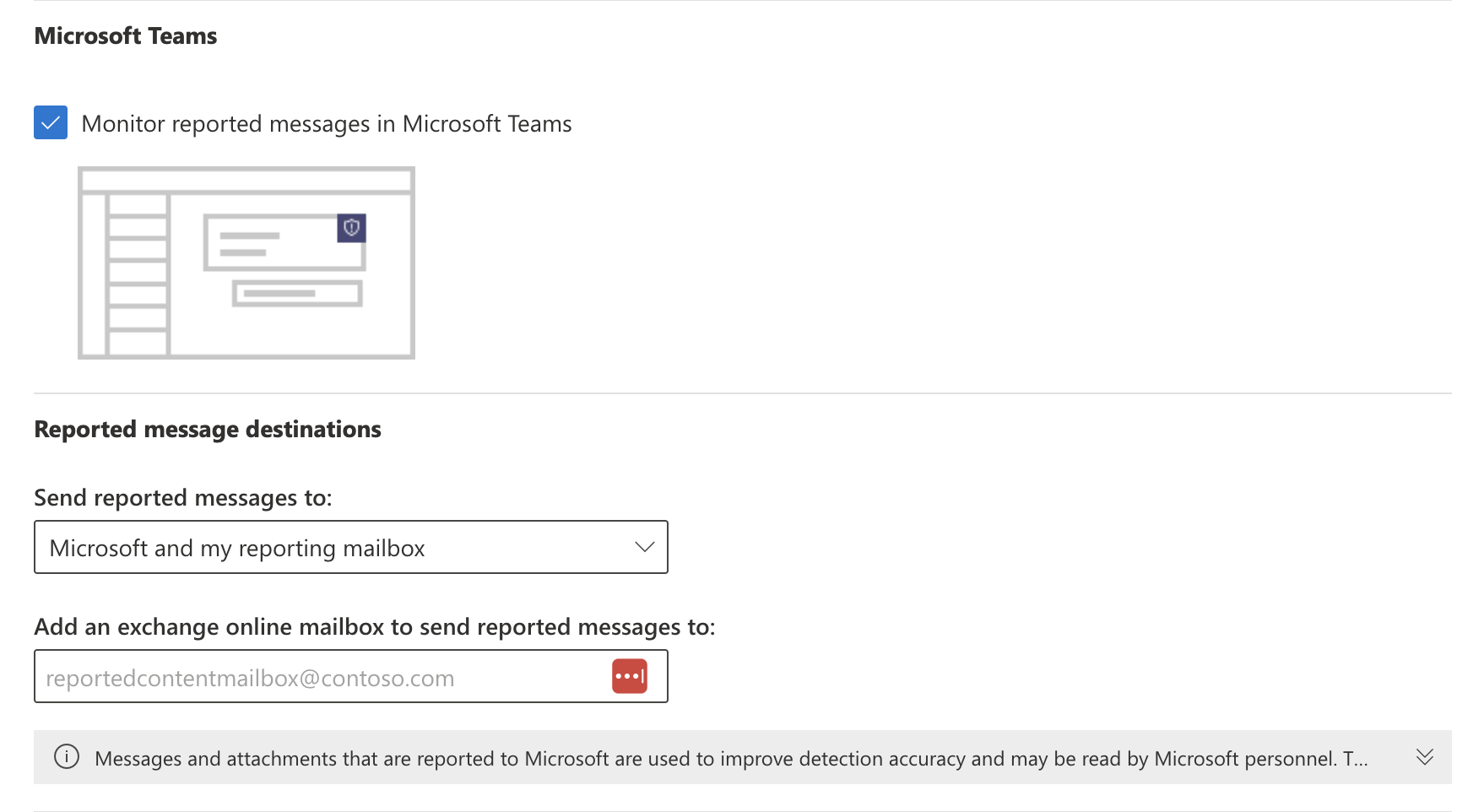
Task: Disable Monitor reported messages in Microsoft Teams
Action: click(50, 122)
